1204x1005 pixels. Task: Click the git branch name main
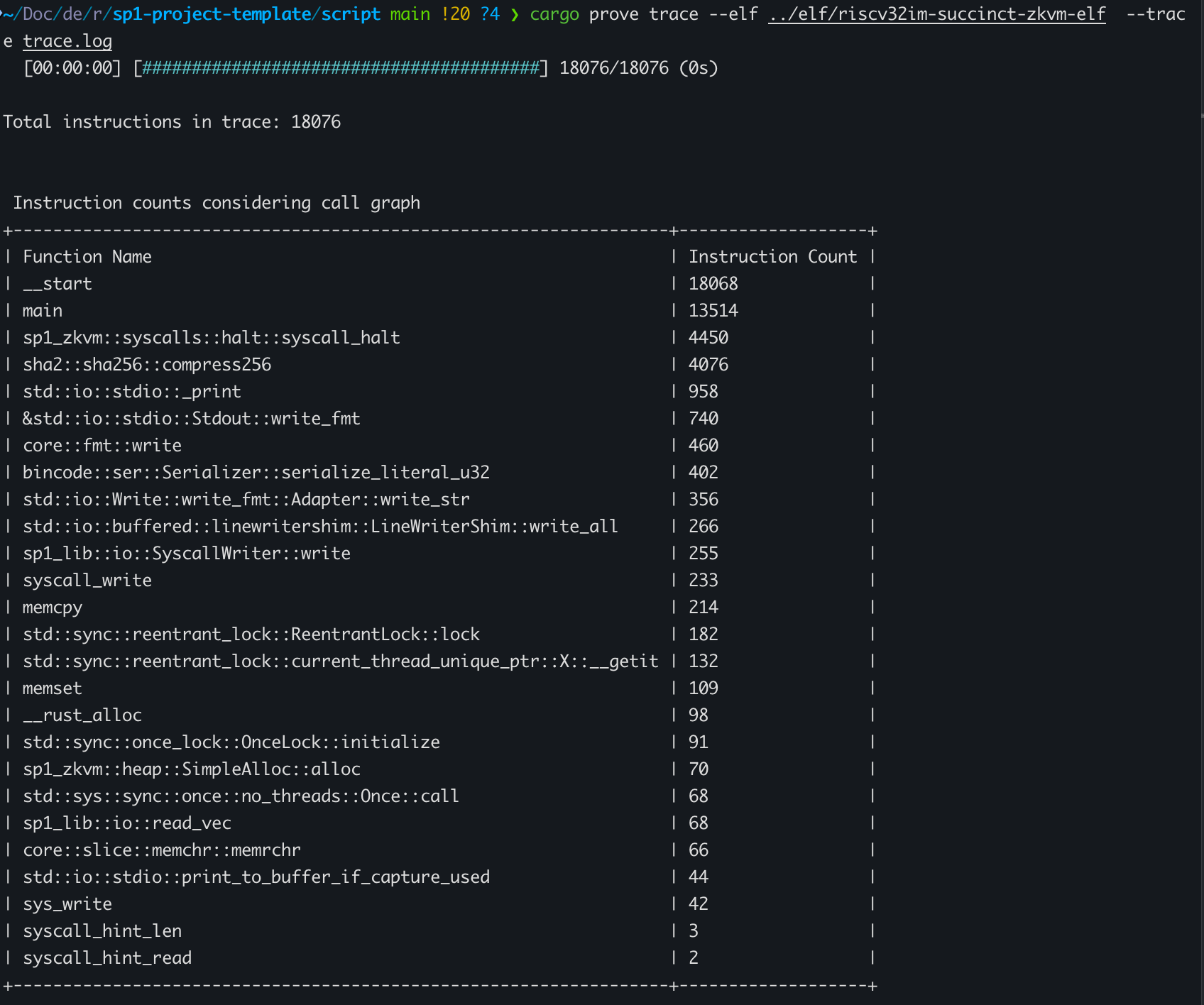[x=410, y=14]
